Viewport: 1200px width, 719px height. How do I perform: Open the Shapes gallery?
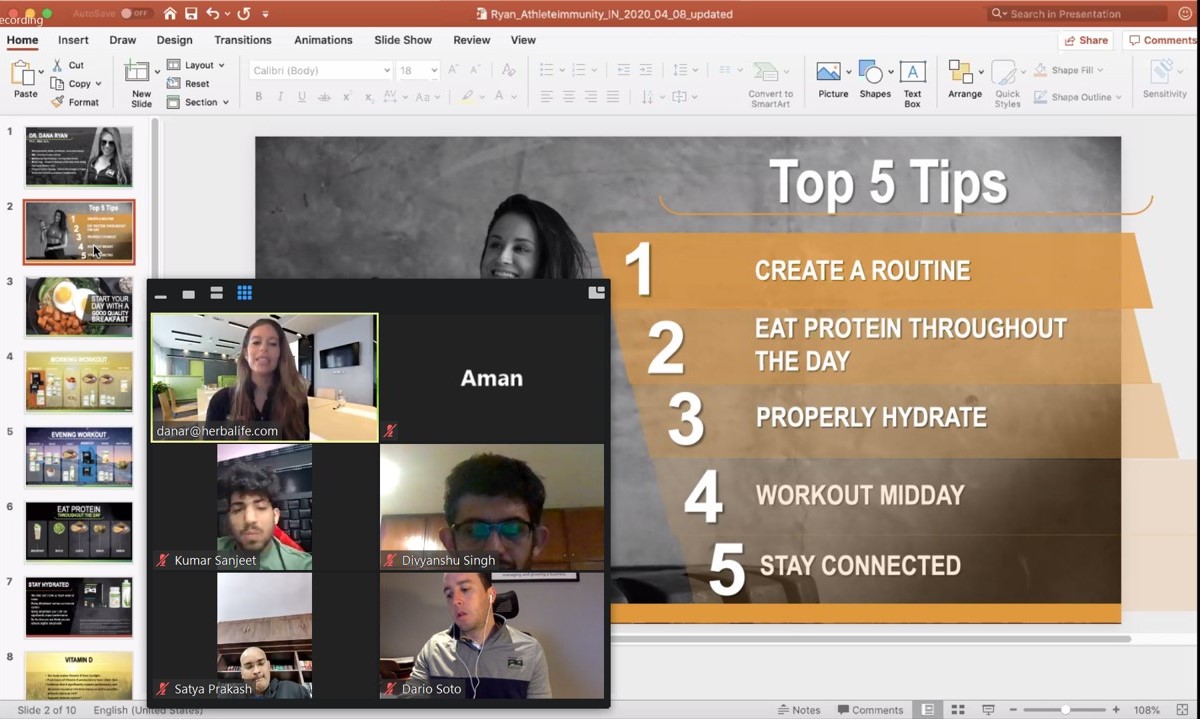pyautogui.click(x=874, y=80)
